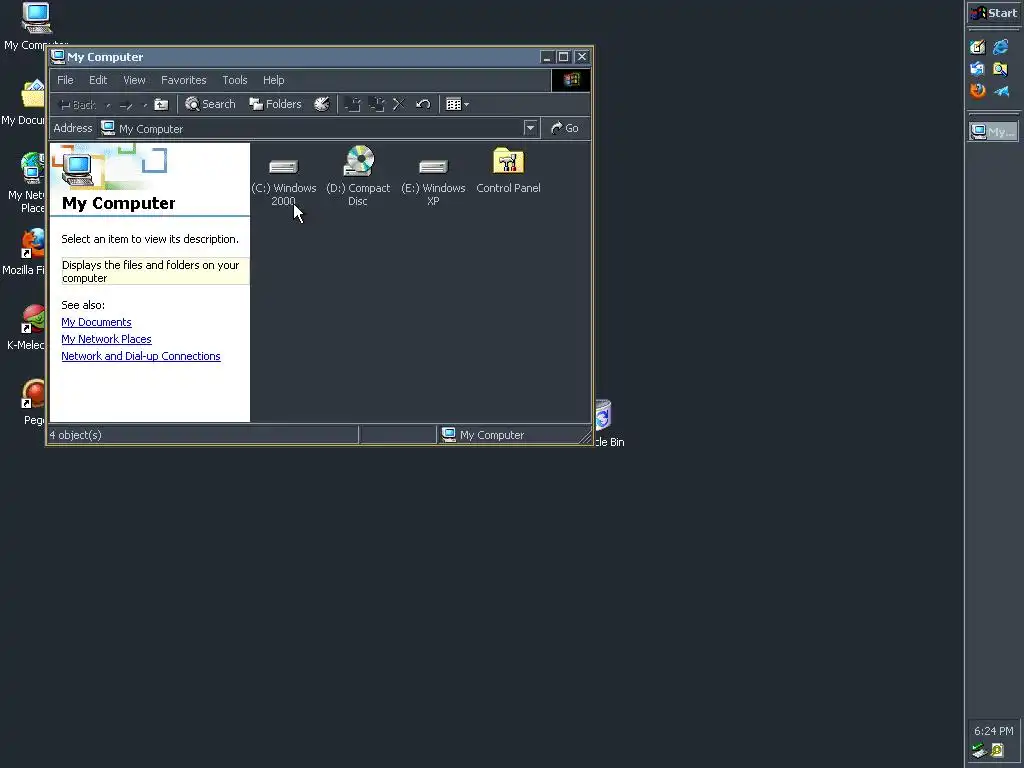The width and height of the screenshot is (1024, 768).
Task: Open the History toolbar icon
Action: coord(322,104)
